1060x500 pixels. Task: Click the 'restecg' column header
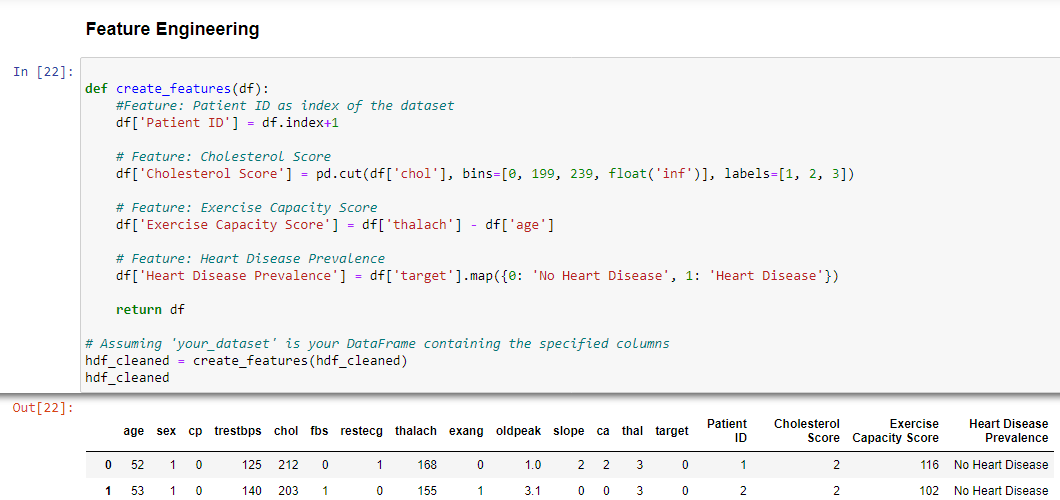[x=362, y=430]
